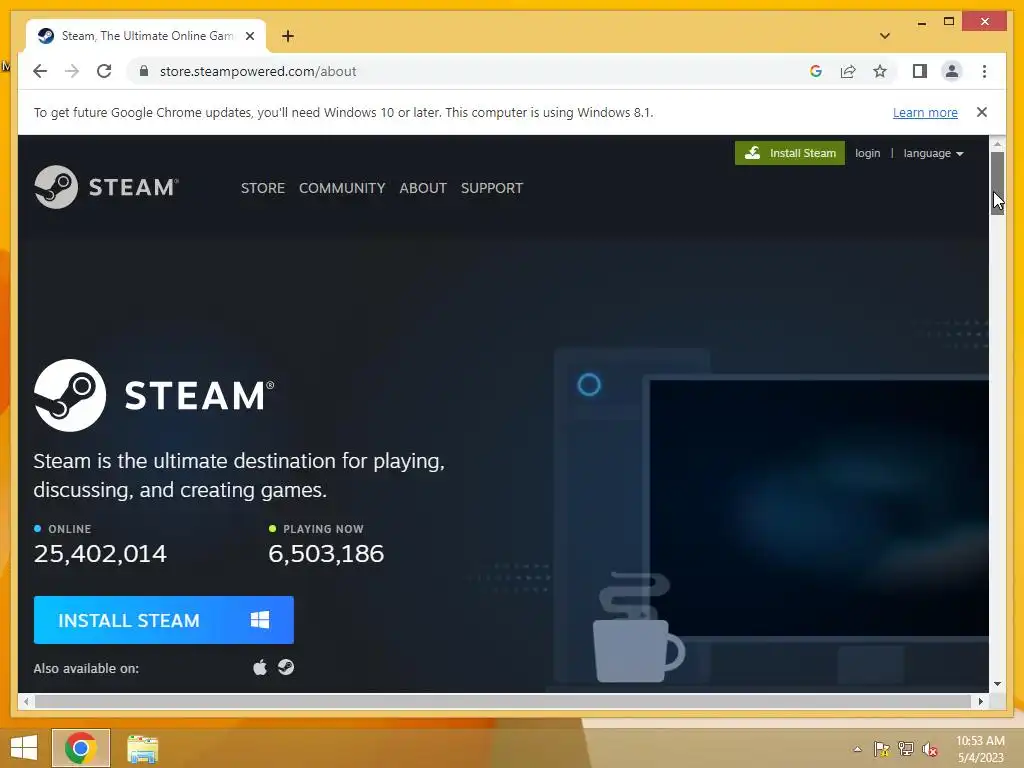1024x768 pixels.
Task: Open Chrome three-dot menu
Action: tap(984, 71)
